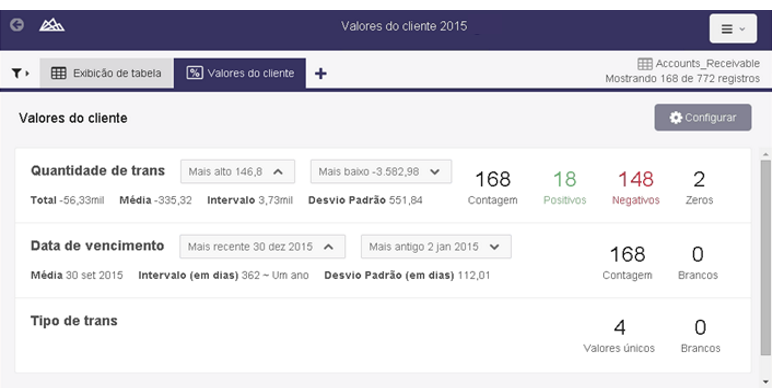Open the filter funnel panel
772x388 pixels.
tap(20, 73)
